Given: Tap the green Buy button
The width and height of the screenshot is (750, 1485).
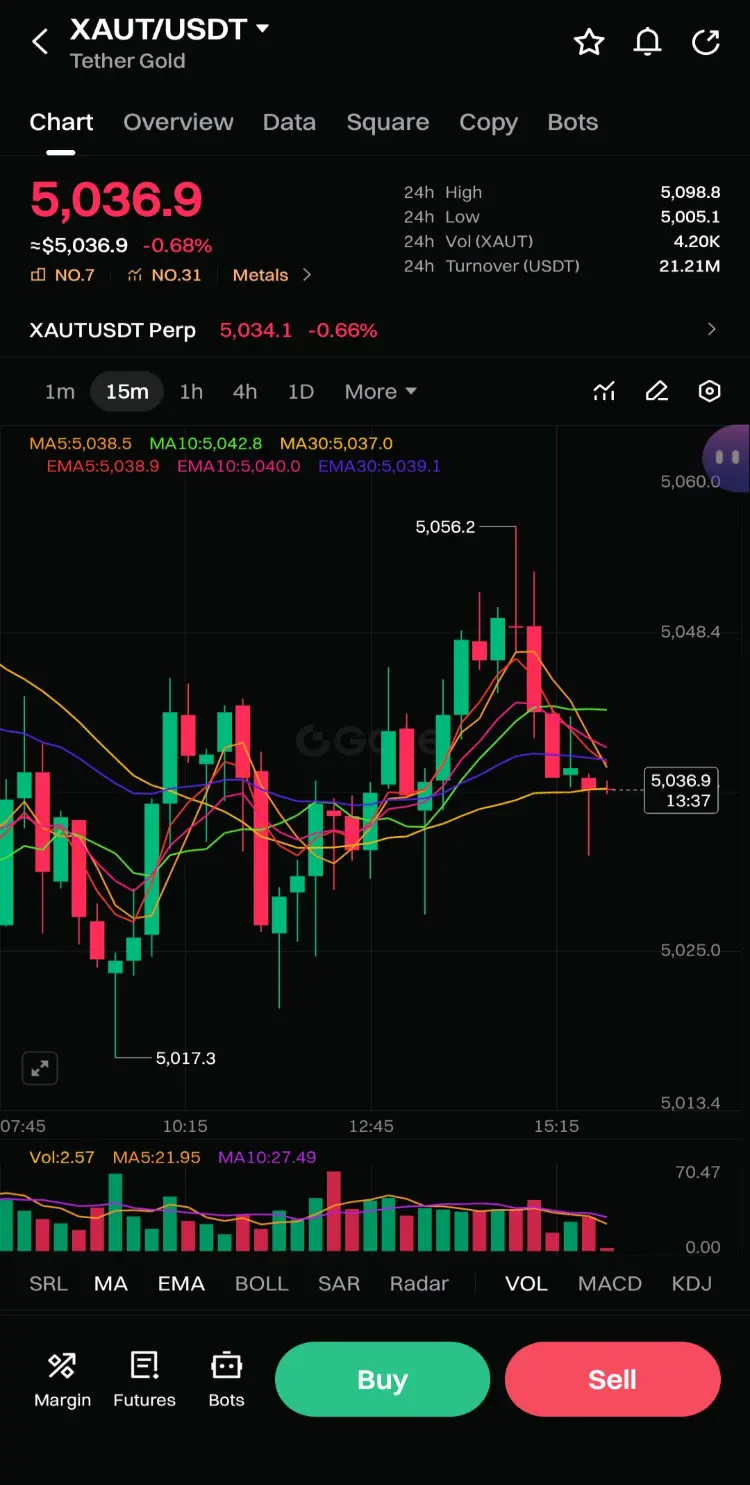Looking at the screenshot, I should pos(382,1379).
